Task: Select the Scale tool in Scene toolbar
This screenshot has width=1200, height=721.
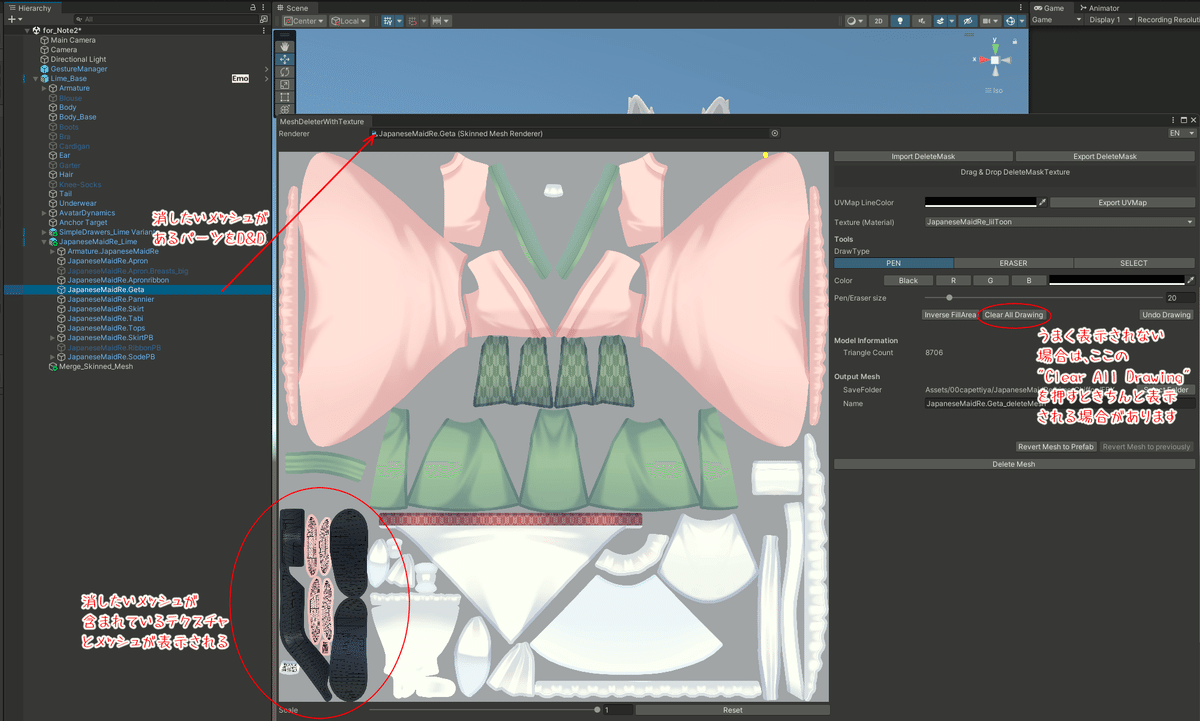Action: tap(285, 85)
